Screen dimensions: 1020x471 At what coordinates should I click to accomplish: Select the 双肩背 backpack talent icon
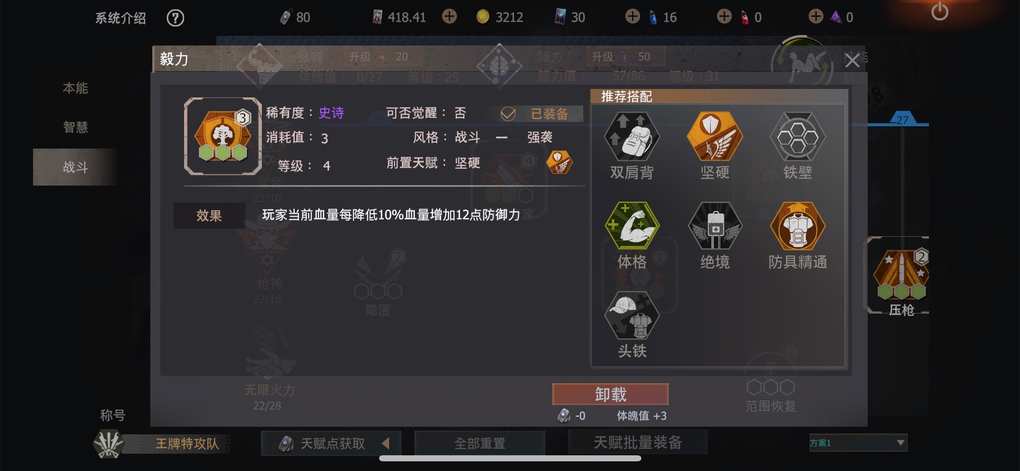point(631,137)
